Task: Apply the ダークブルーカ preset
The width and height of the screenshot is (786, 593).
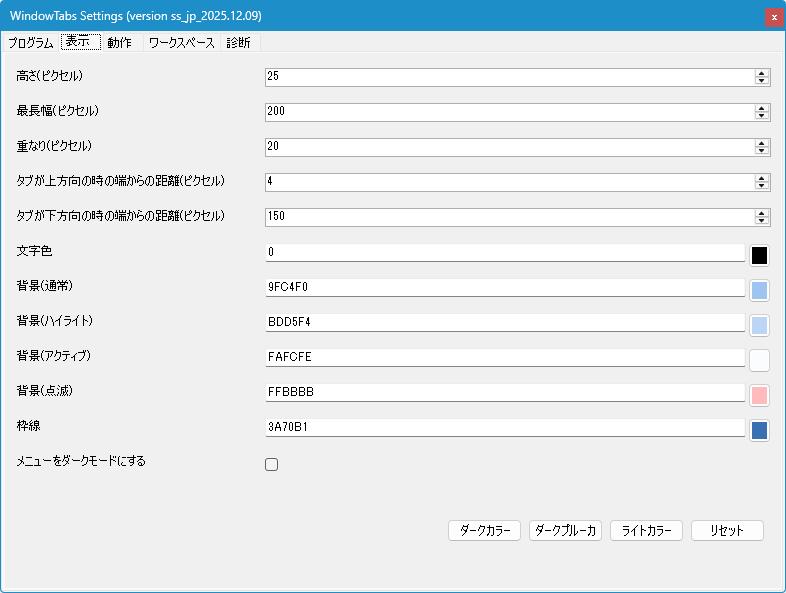Action: 565,530
